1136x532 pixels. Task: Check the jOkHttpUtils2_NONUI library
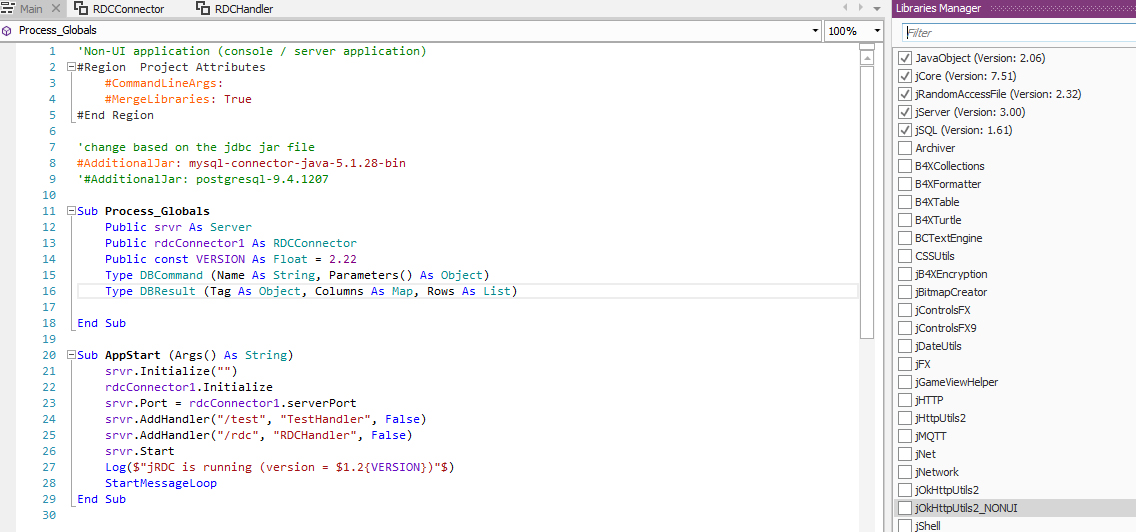coord(904,508)
